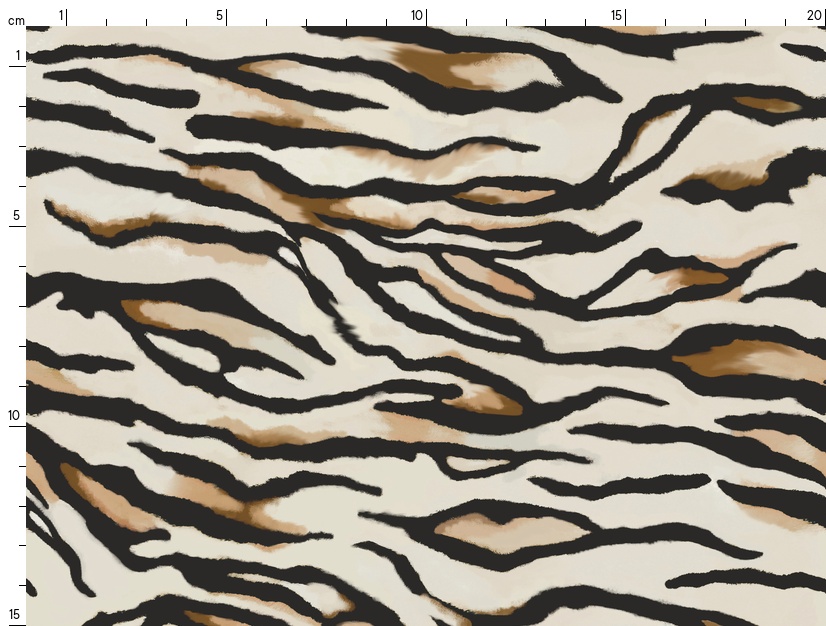Click the 10 cm mark on top ruler

(x=424, y=16)
